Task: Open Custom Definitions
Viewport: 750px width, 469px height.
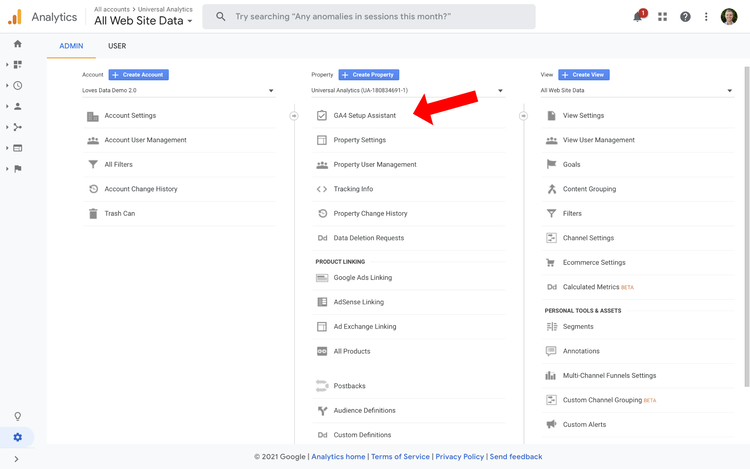Action: point(362,435)
